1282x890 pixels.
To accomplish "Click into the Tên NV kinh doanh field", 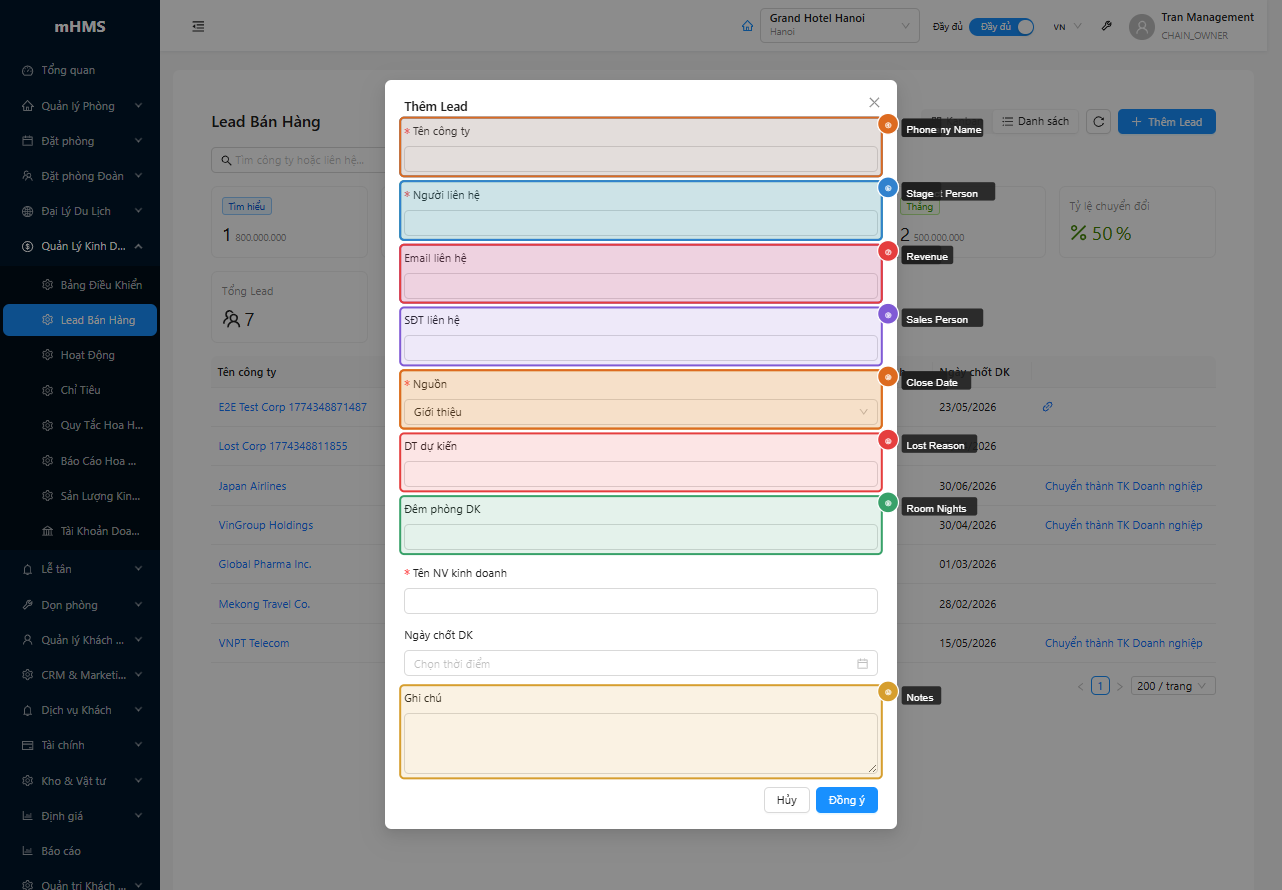I will (x=640, y=601).
